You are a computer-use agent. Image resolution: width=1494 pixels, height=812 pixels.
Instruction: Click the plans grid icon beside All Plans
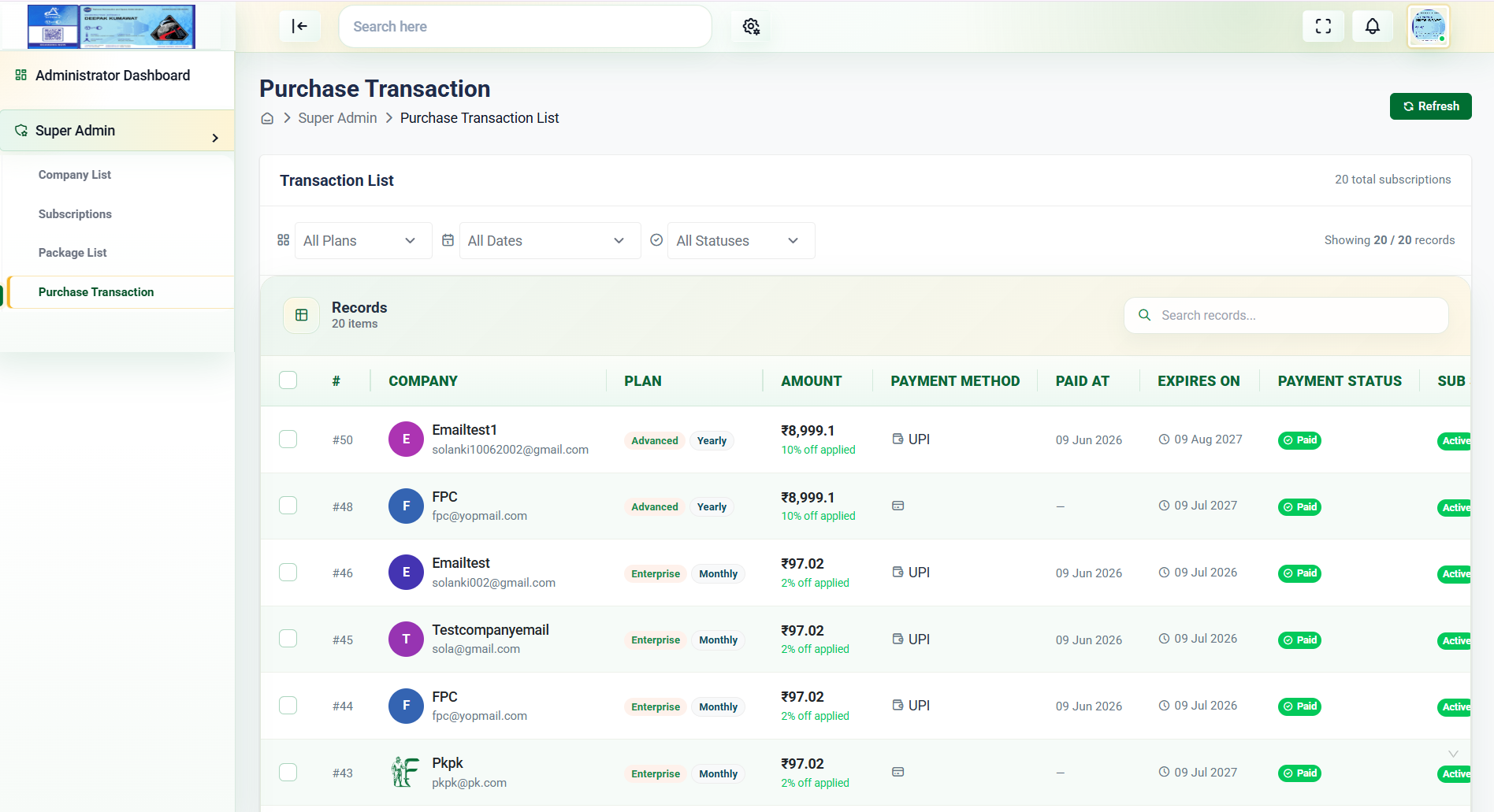pyautogui.click(x=284, y=240)
